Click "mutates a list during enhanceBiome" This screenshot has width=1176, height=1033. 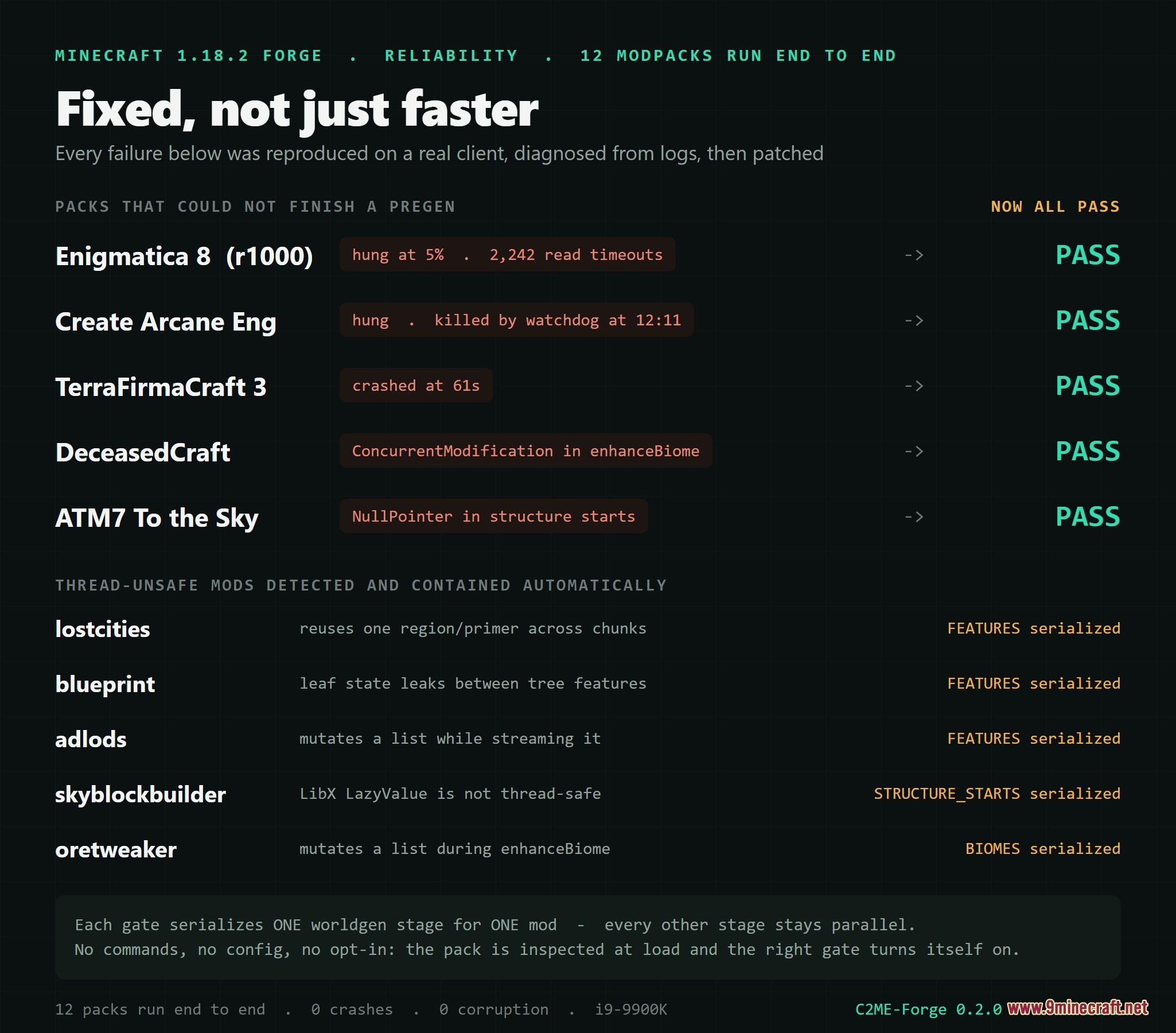[454, 849]
